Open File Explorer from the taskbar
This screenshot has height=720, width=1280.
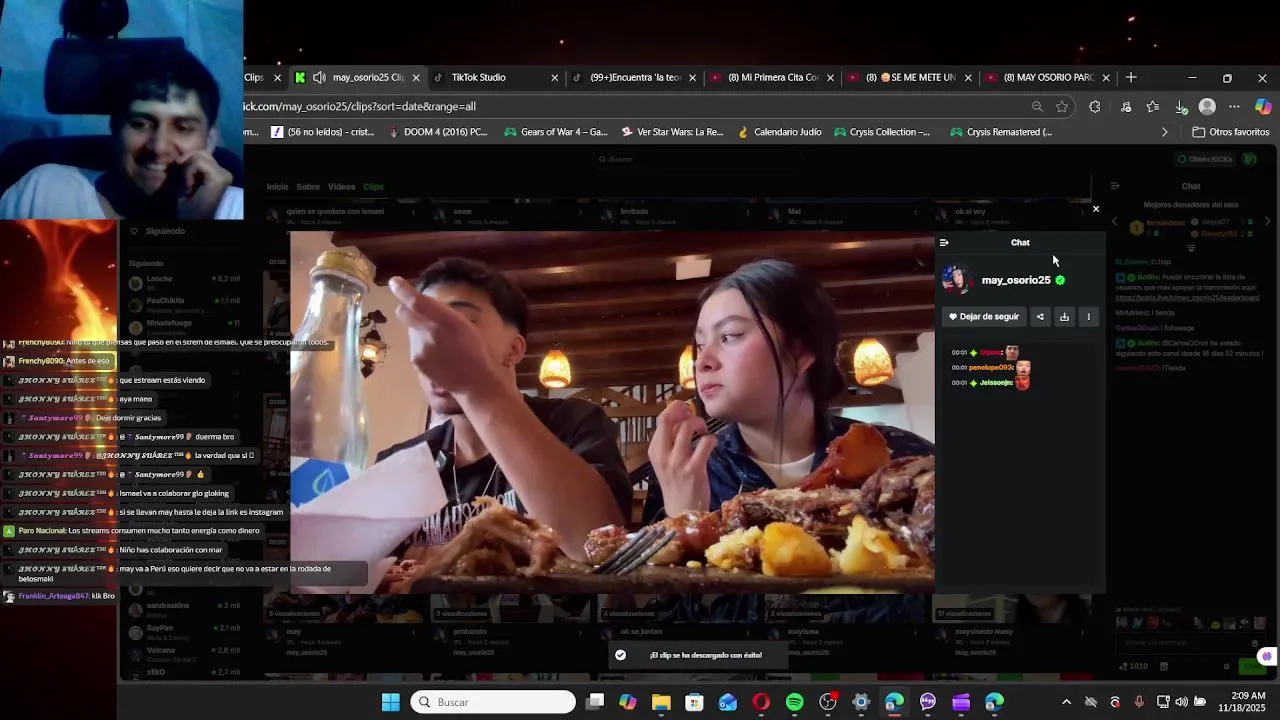point(661,702)
